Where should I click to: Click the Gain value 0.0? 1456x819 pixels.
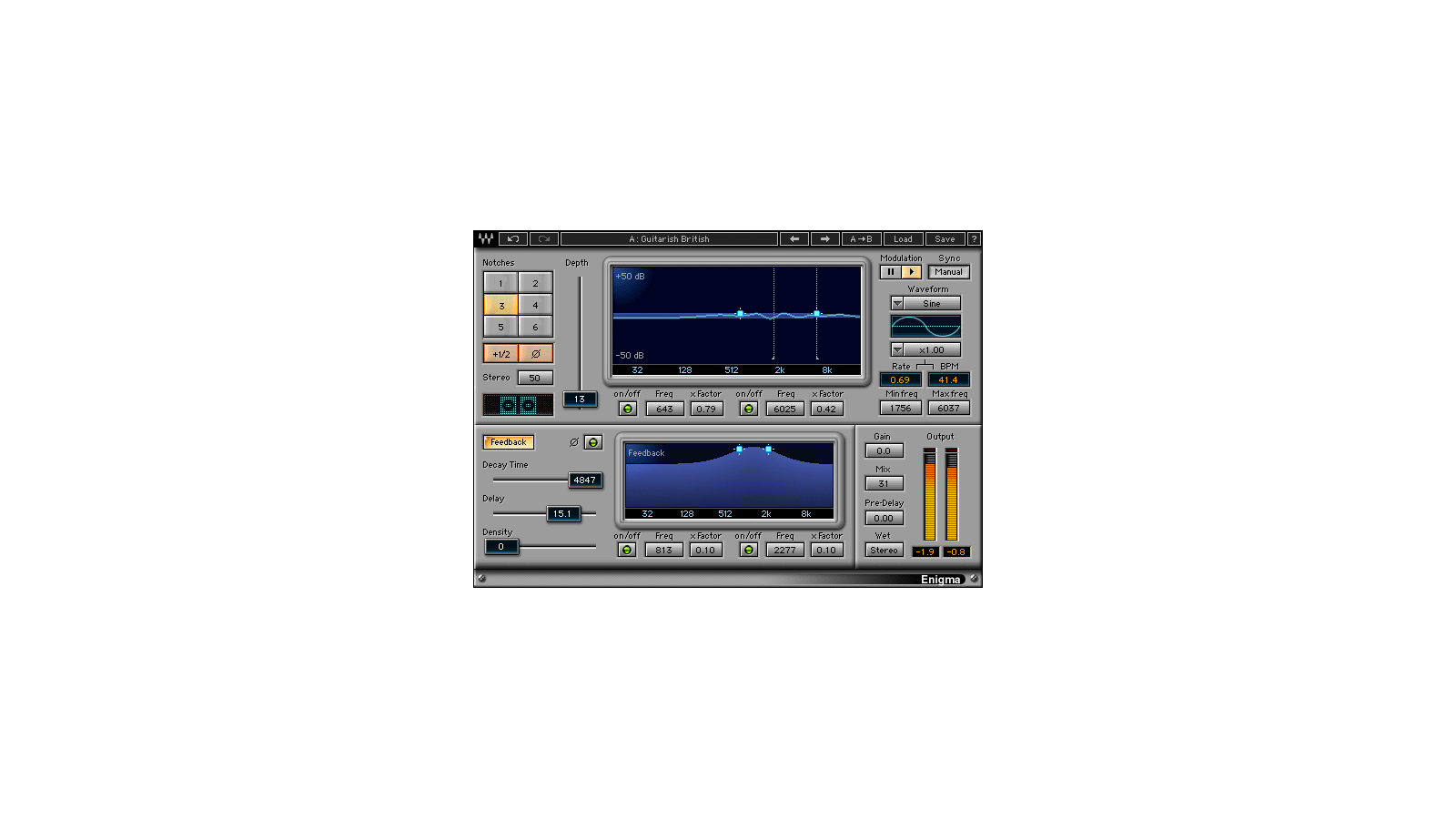(884, 450)
